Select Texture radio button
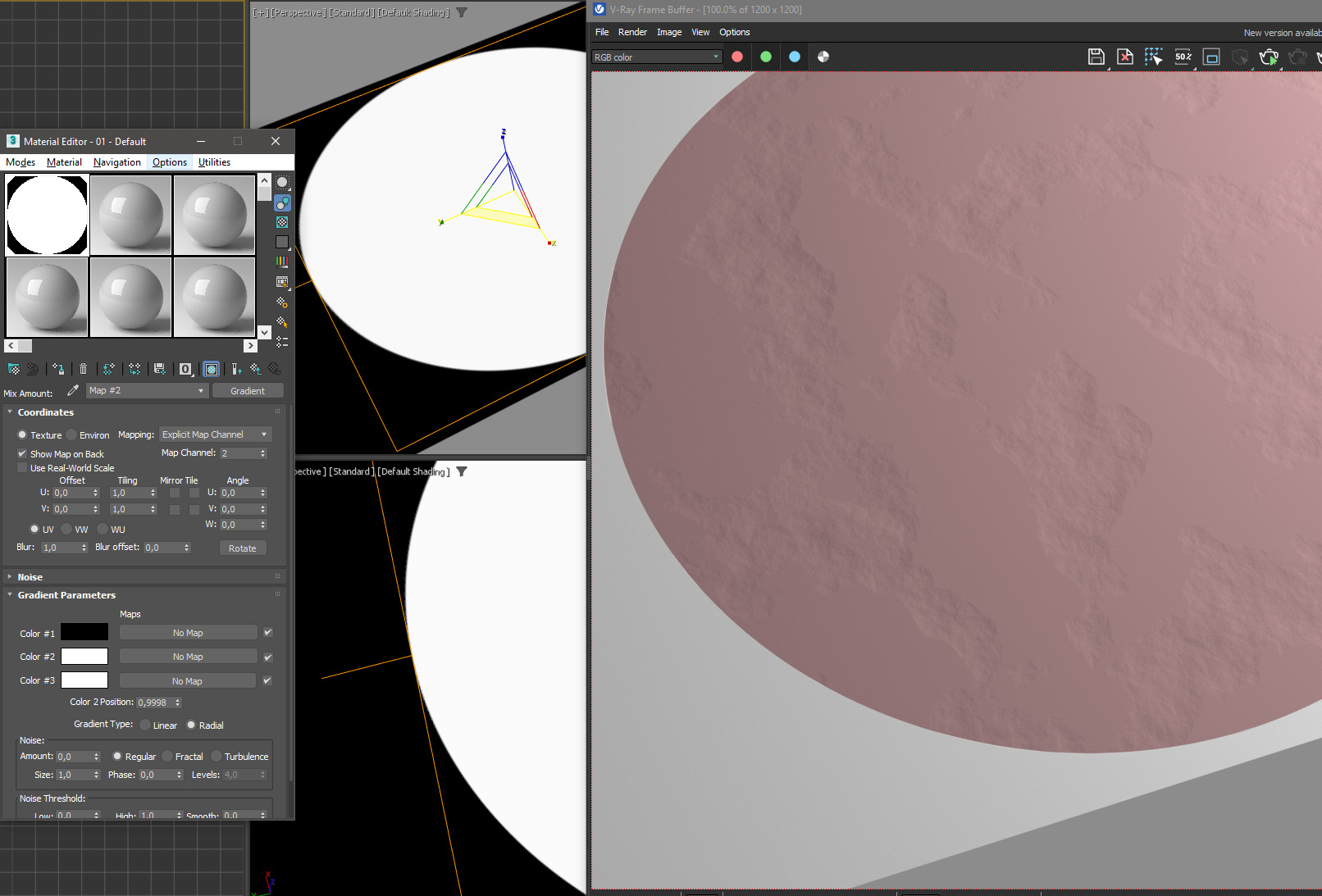This screenshot has height=896, width=1322. coord(22,434)
